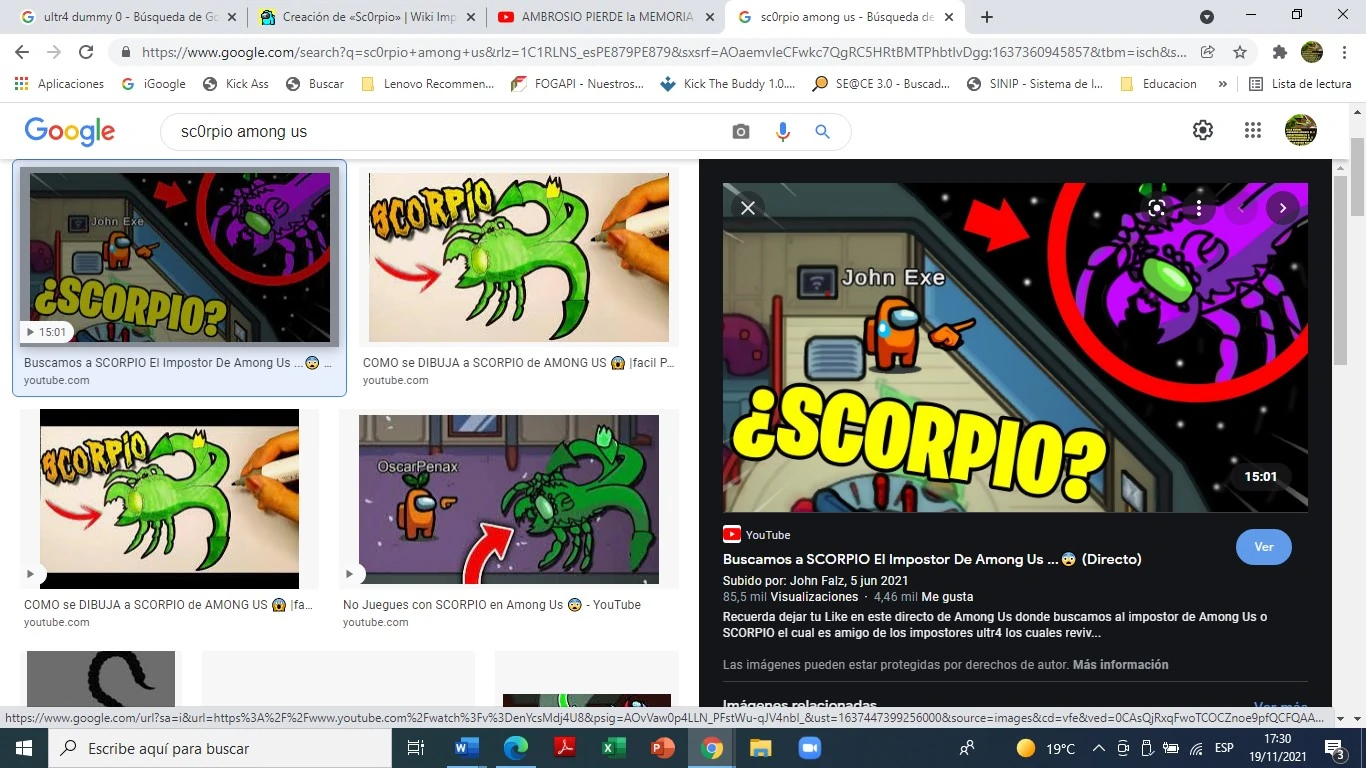Open the Google apps grid
The width and height of the screenshot is (1366, 768).
click(x=1253, y=130)
